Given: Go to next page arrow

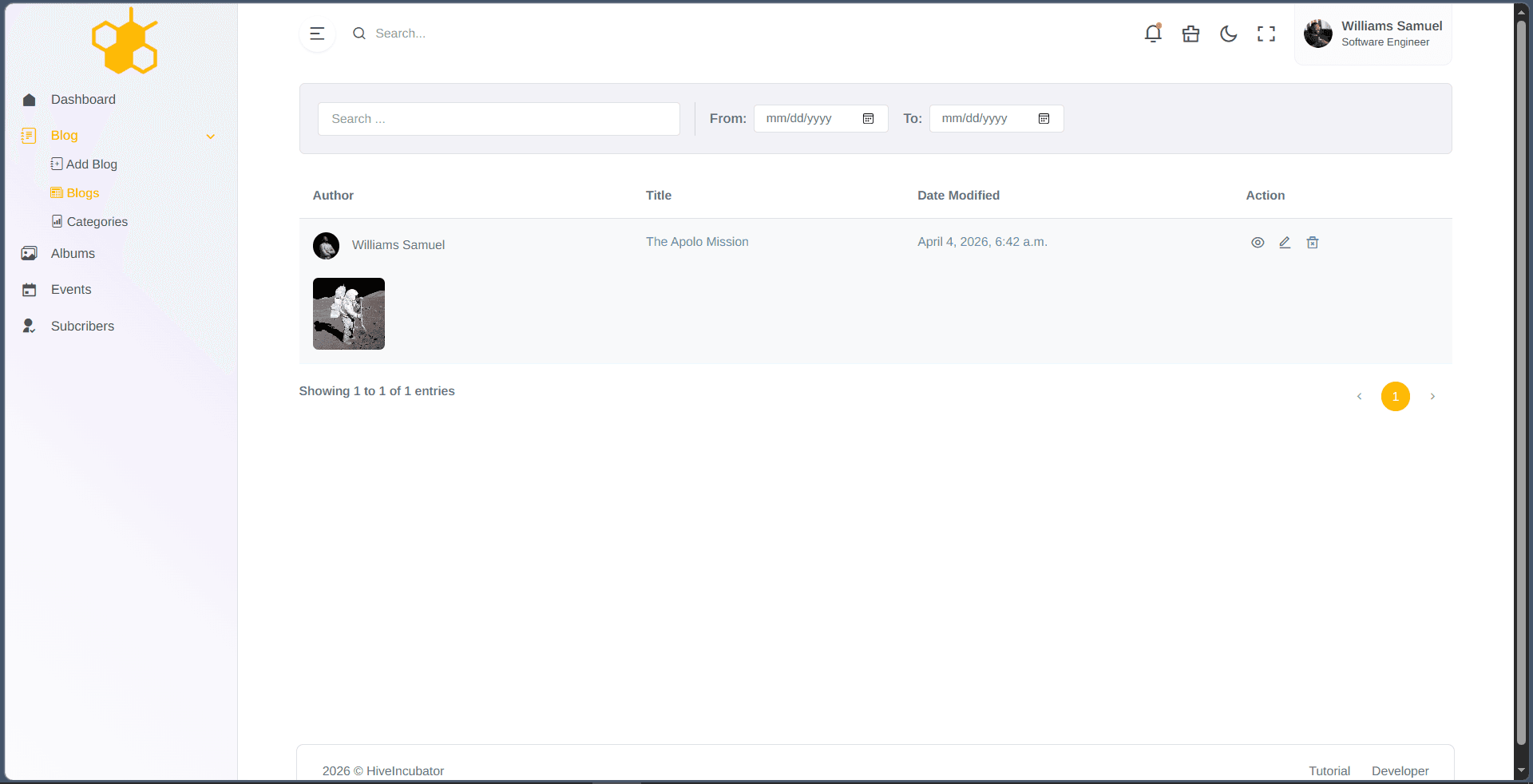Looking at the screenshot, I should (x=1432, y=397).
